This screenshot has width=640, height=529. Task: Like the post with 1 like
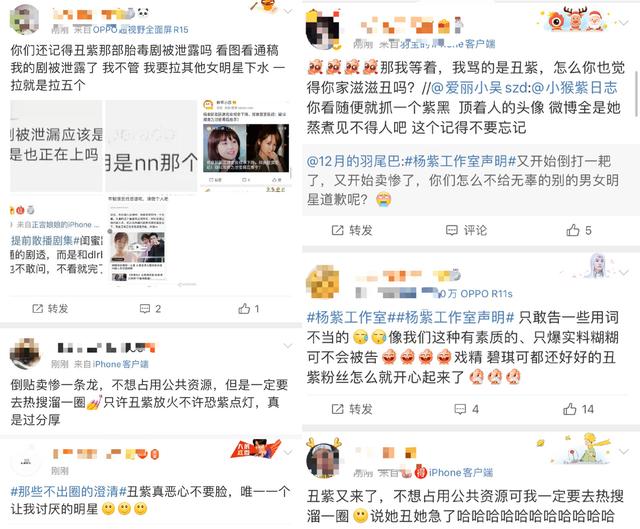coord(249,309)
